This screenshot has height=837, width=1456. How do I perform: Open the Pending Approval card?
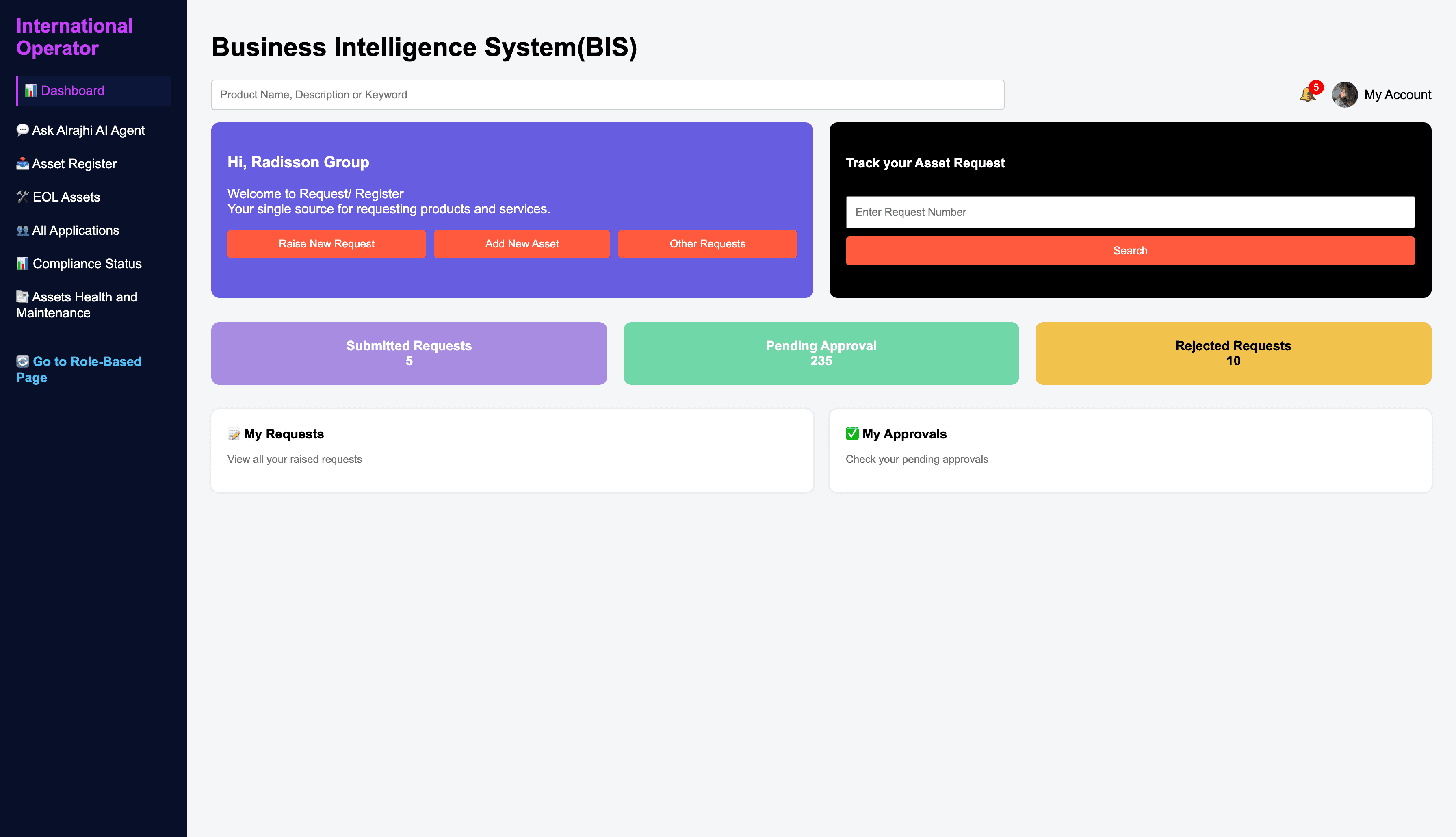point(821,353)
